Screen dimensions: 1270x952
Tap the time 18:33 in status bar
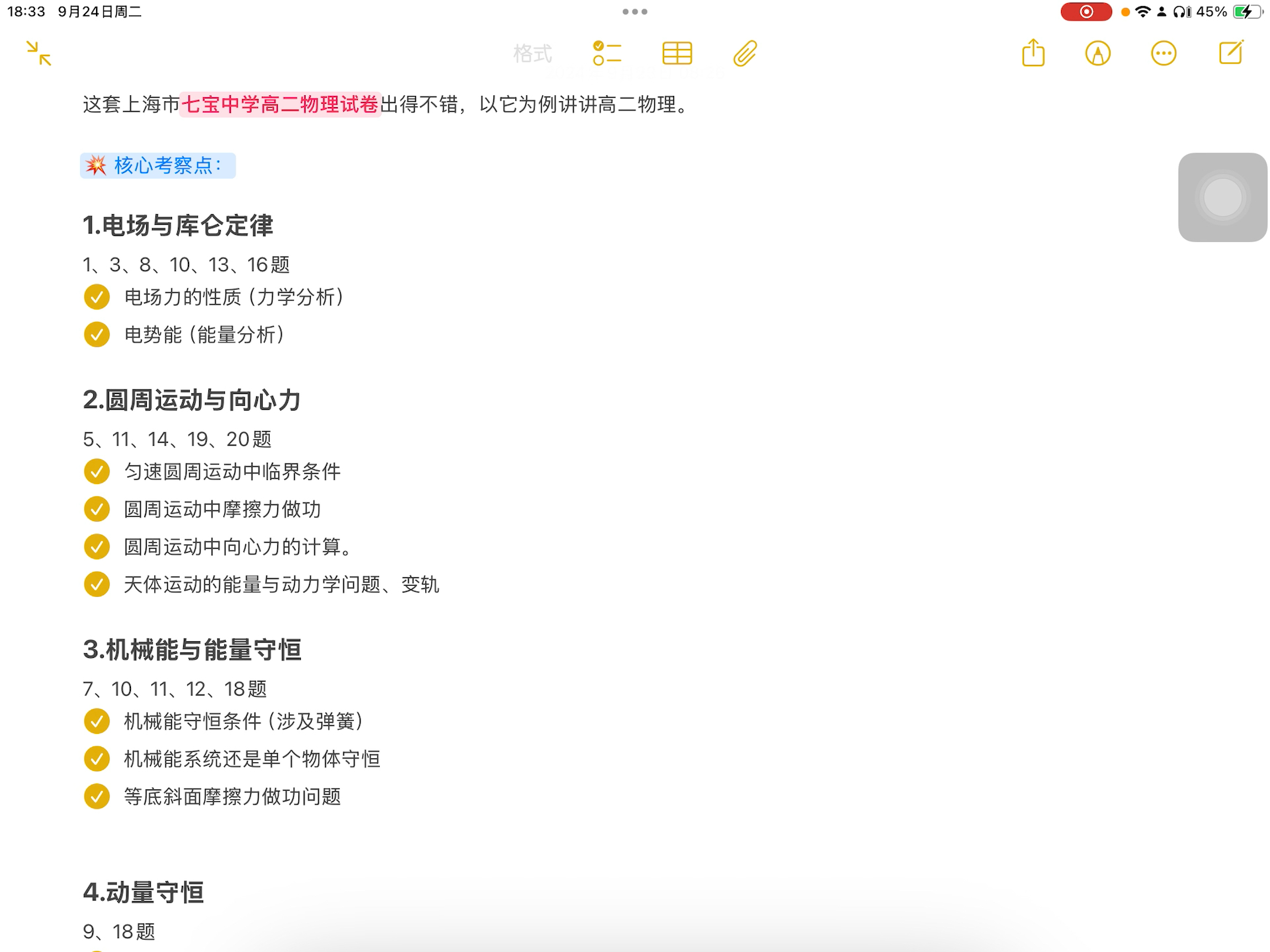click(x=26, y=12)
